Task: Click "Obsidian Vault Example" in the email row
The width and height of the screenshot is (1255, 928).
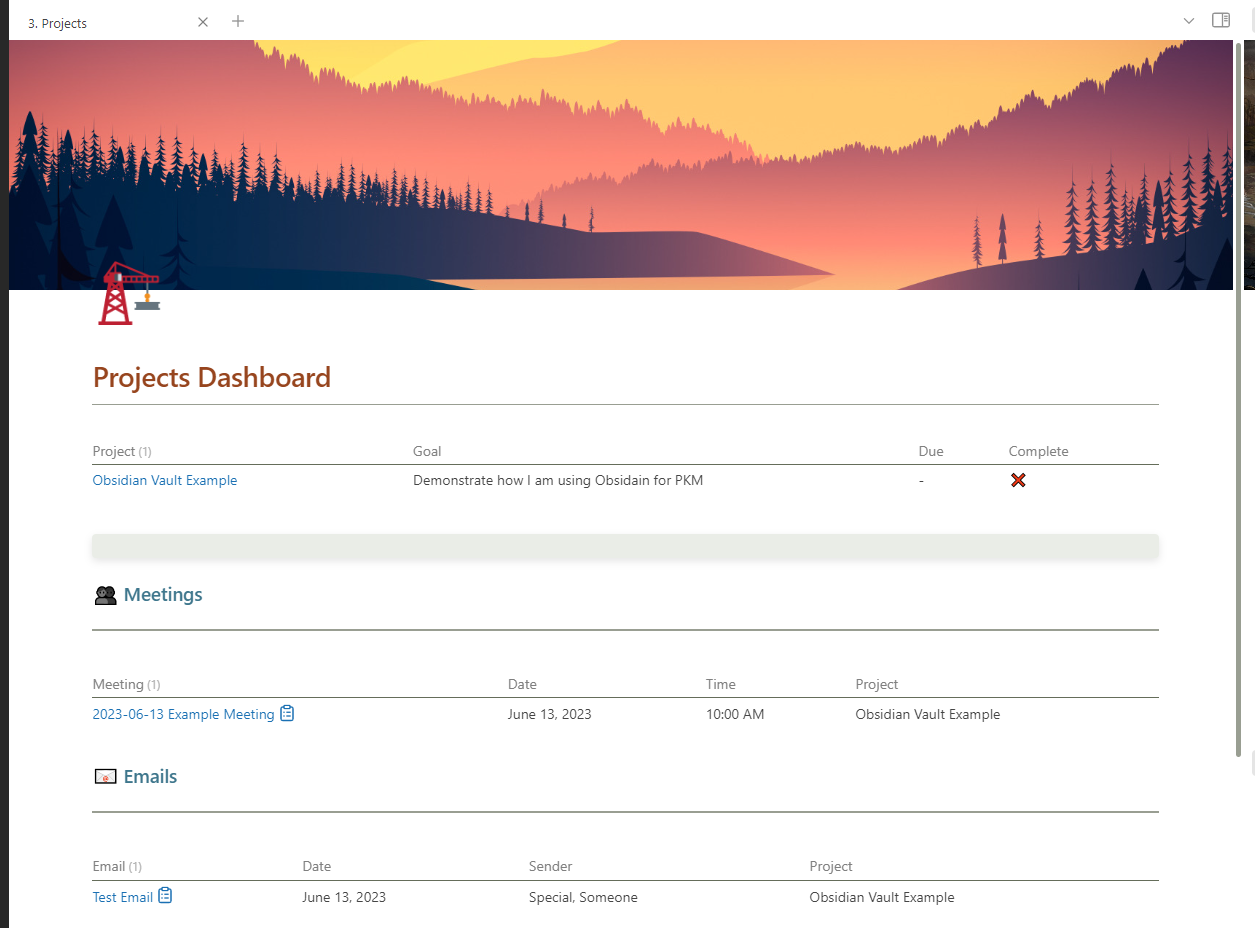Action: click(x=882, y=897)
